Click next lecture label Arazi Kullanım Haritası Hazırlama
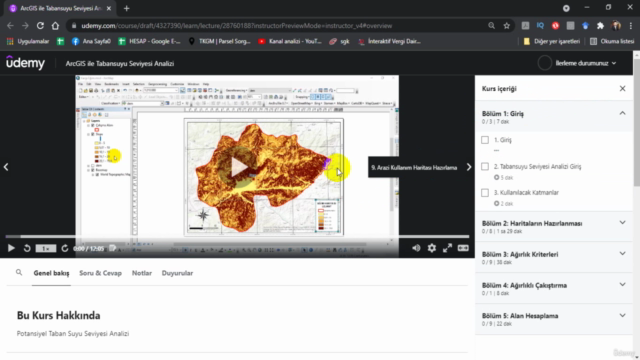 (x=414, y=167)
